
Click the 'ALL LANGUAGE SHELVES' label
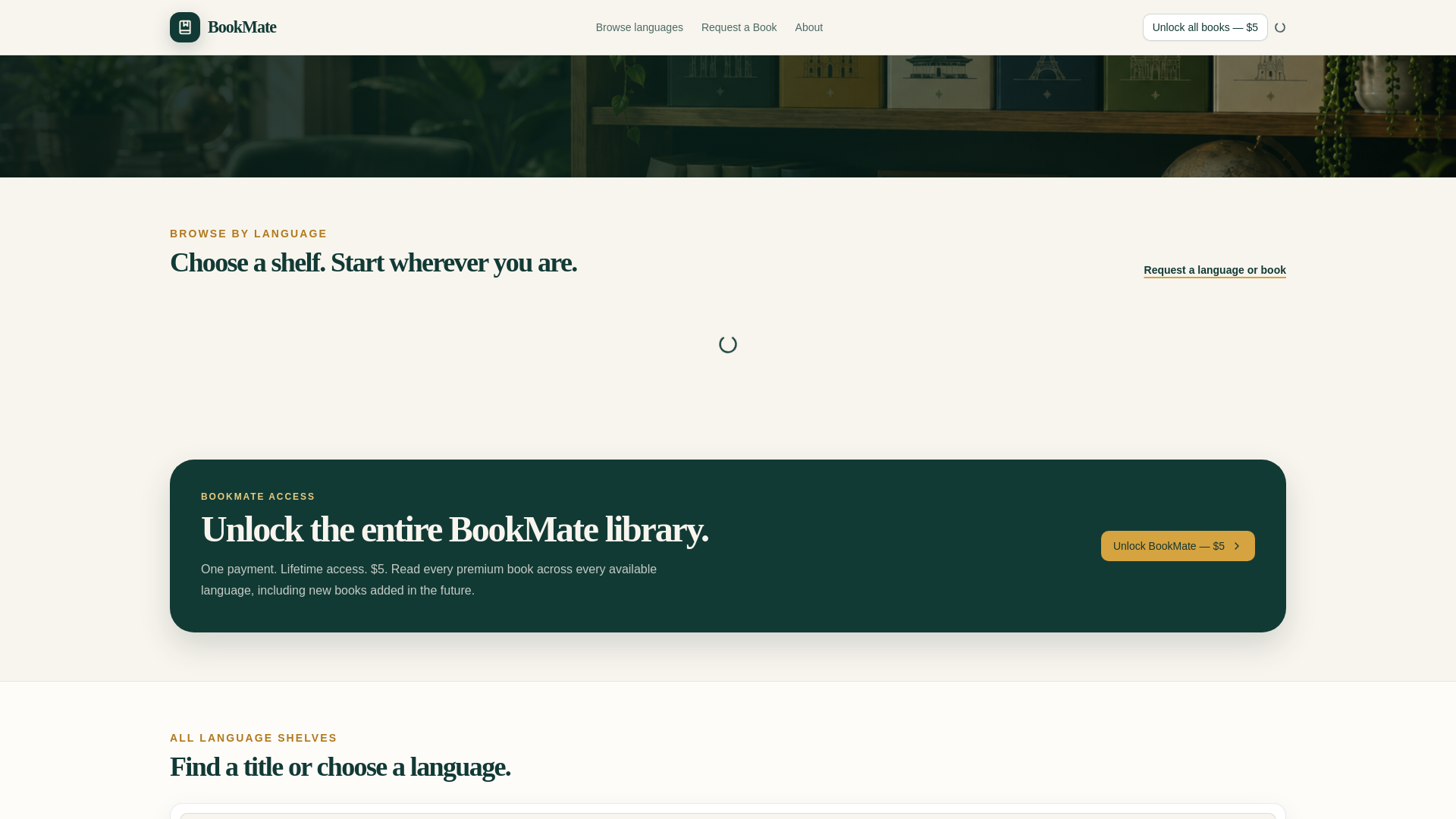click(253, 738)
